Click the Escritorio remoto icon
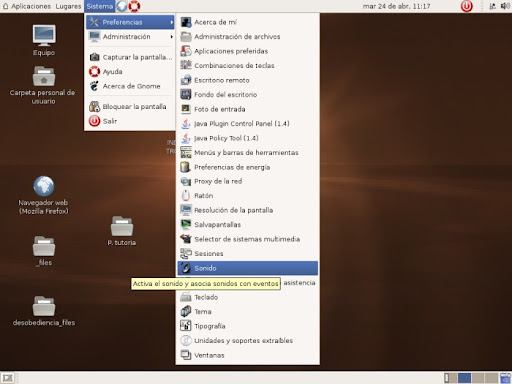 click(x=186, y=80)
